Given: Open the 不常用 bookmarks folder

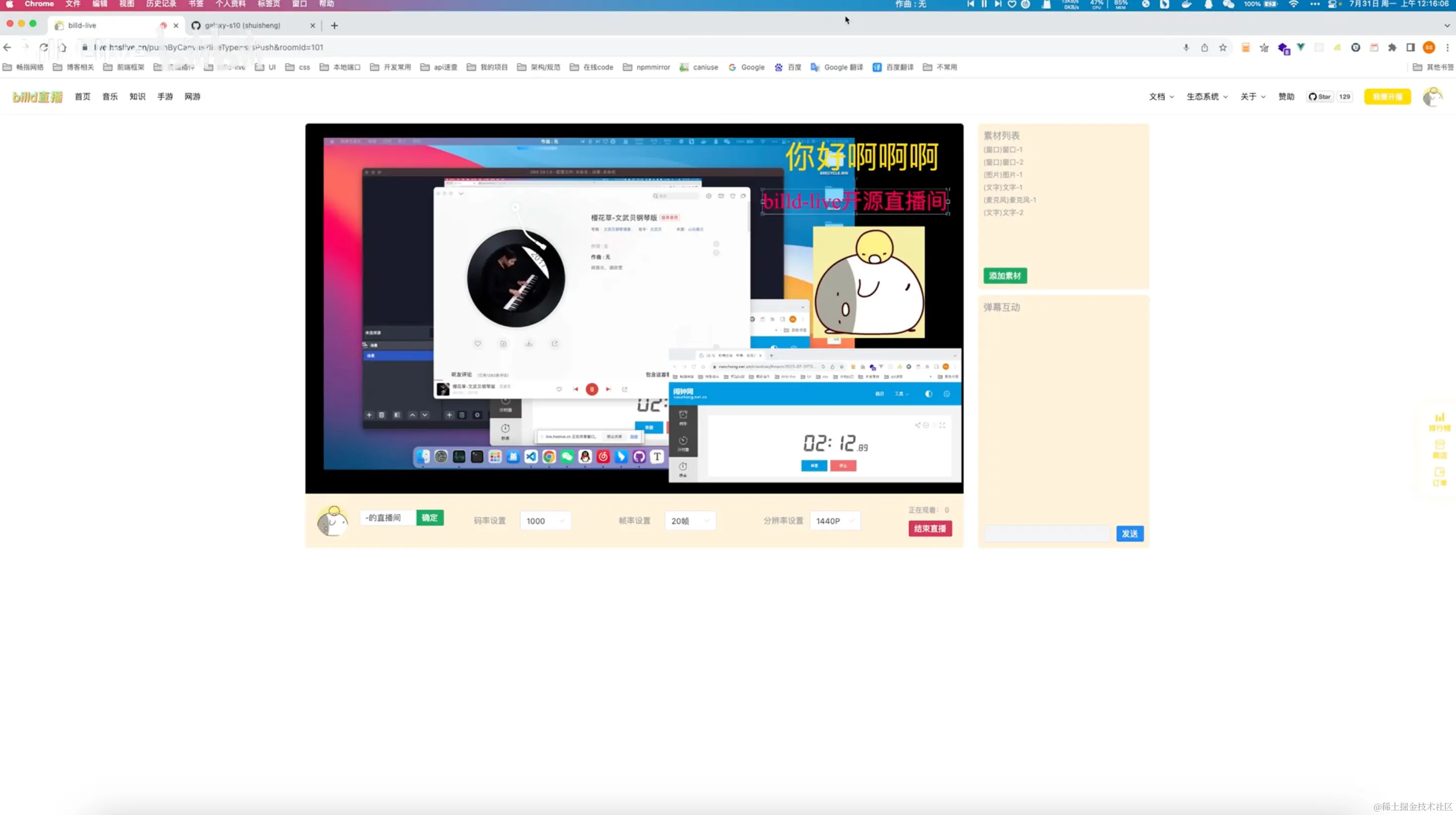Looking at the screenshot, I should tap(940, 67).
